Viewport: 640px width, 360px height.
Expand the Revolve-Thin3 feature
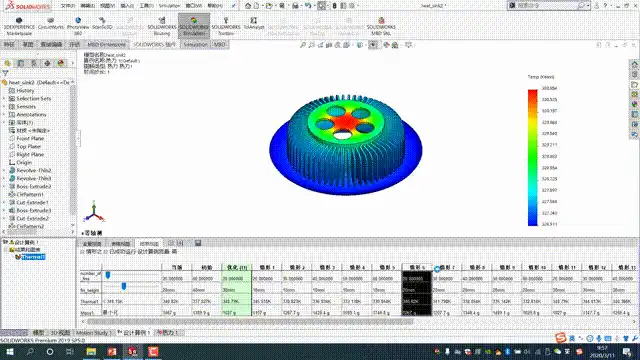click(4, 178)
